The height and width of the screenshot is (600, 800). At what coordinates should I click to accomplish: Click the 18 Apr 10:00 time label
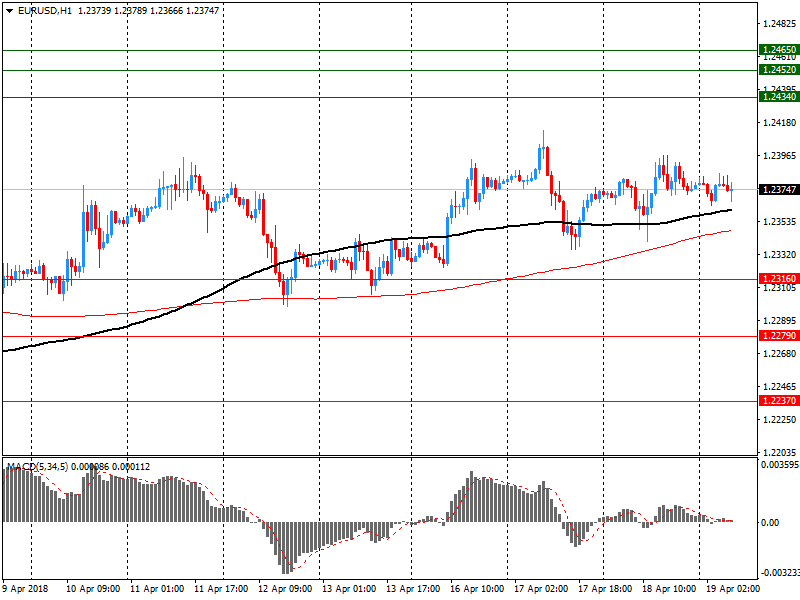(669, 589)
